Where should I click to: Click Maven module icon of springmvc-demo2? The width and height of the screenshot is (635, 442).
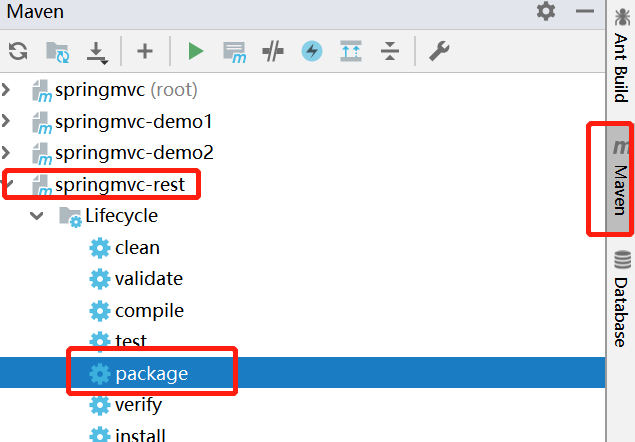click(x=42, y=154)
